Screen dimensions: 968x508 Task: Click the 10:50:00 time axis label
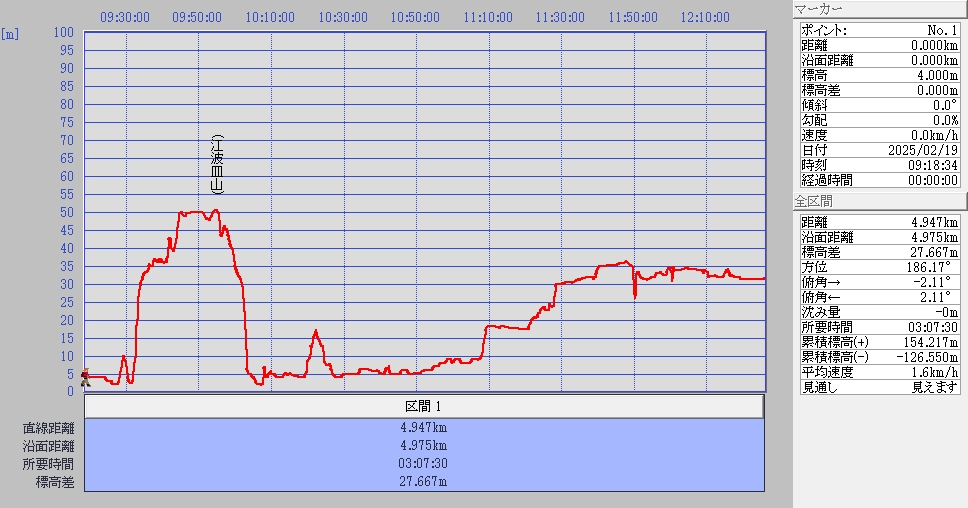coord(415,17)
